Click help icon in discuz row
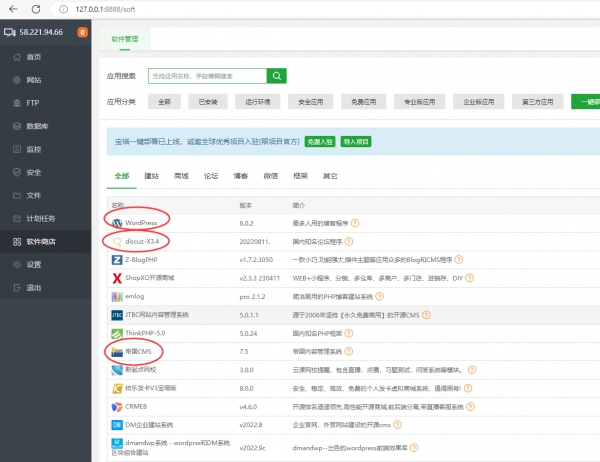Screen dimensions: 600x462 click(x=349, y=242)
